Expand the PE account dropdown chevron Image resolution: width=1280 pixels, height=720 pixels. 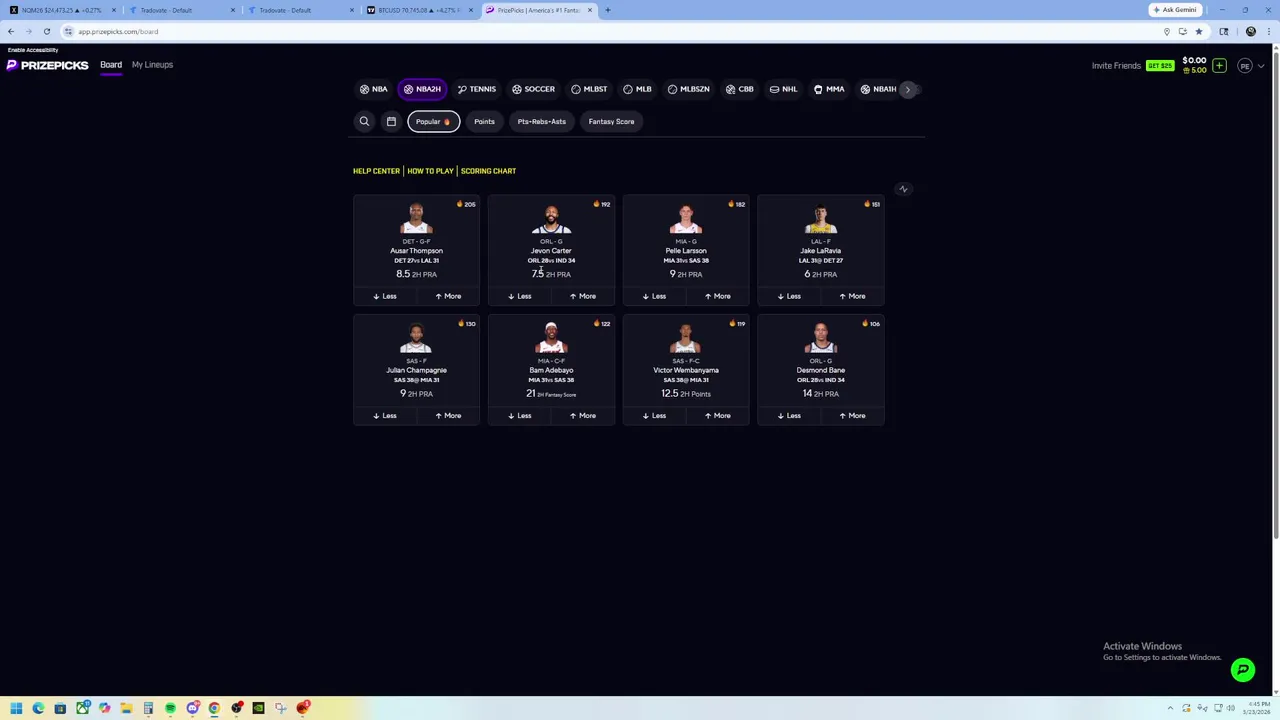click(1261, 66)
